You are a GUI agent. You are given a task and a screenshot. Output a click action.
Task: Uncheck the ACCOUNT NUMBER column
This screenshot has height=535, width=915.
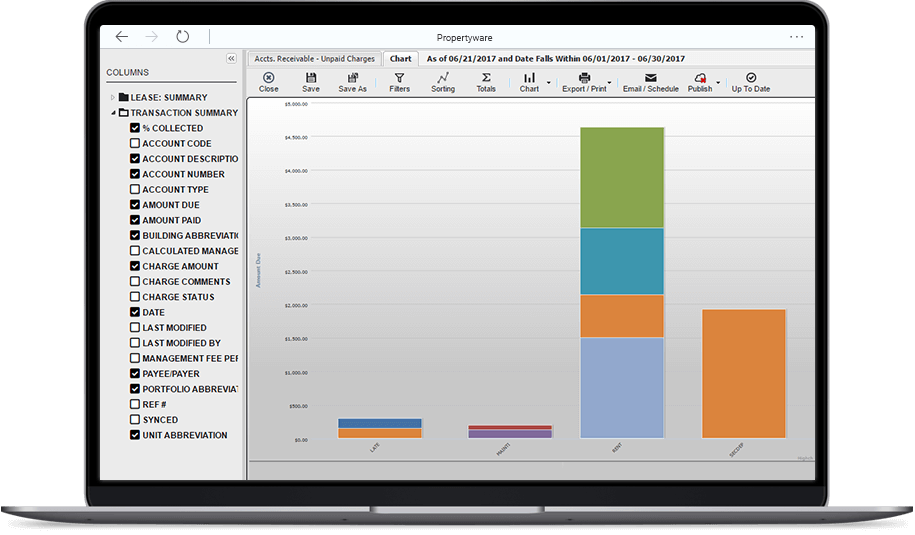click(x=135, y=174)
